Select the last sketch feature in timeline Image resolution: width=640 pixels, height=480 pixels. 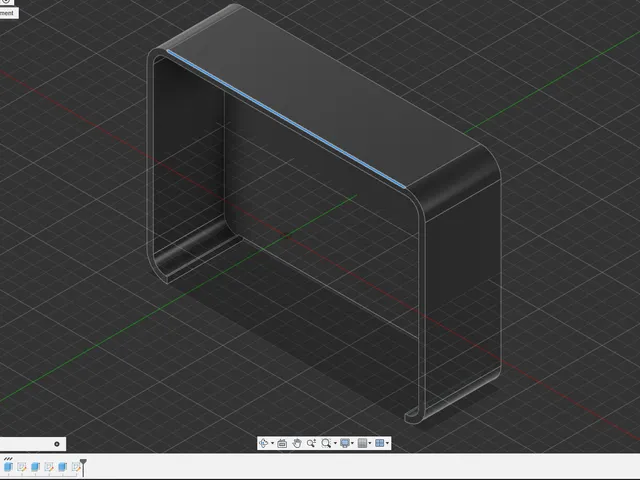click(76, 467)
